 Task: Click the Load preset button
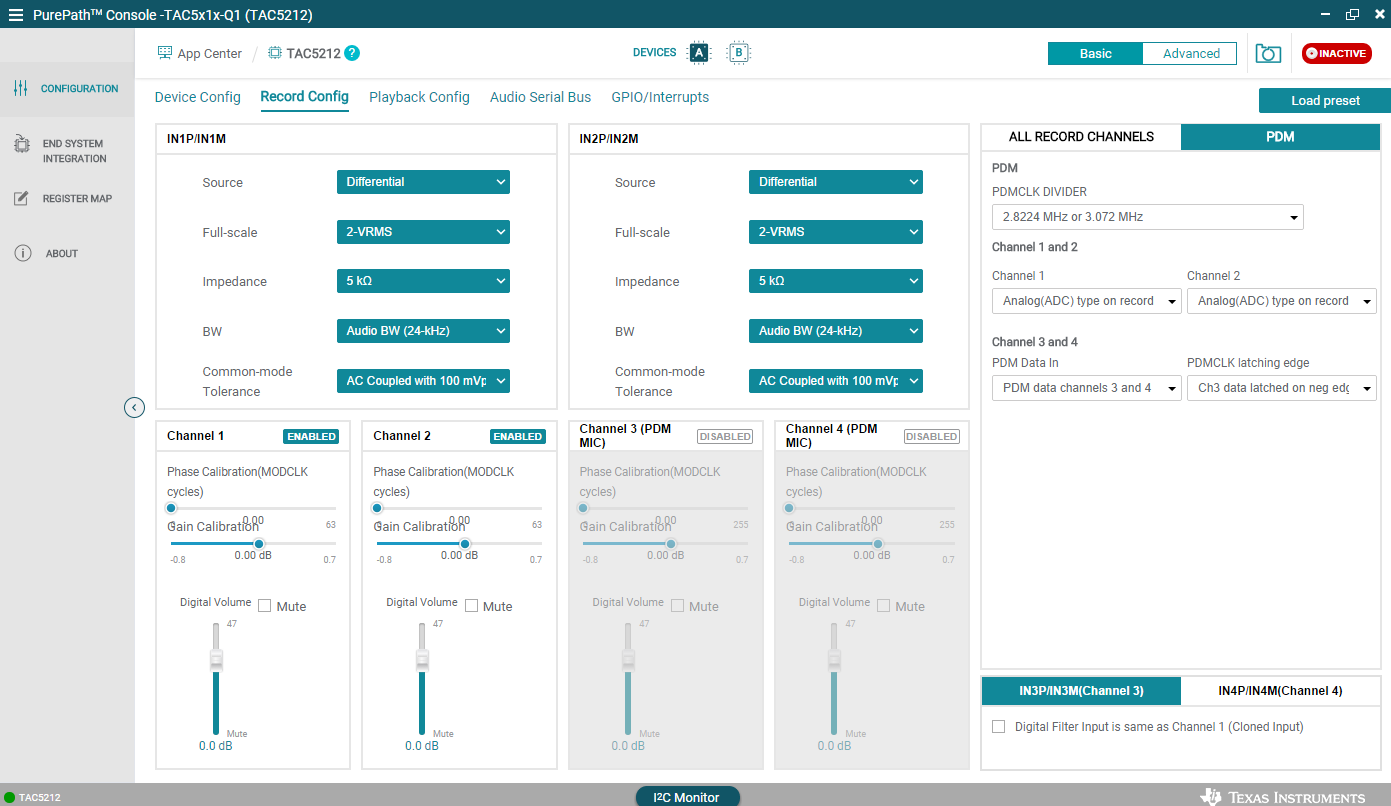pos(1324,101)
